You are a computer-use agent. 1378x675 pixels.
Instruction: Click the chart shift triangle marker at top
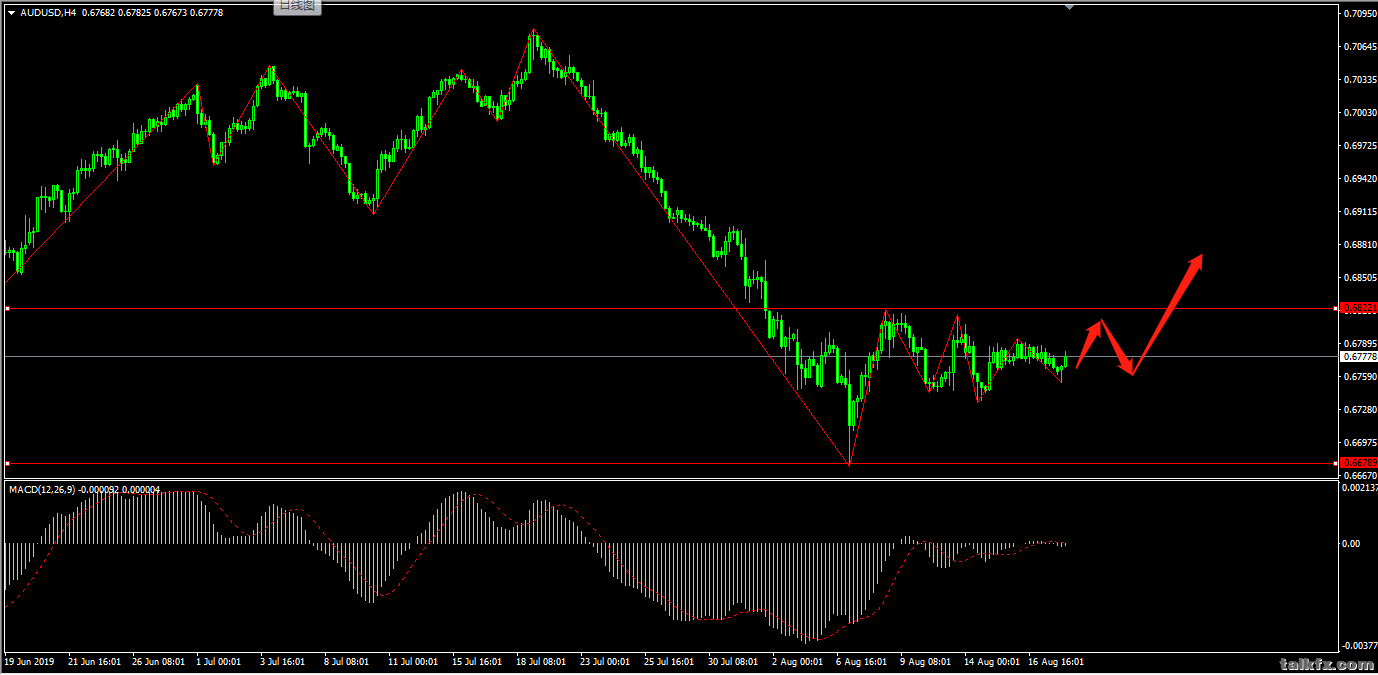pos(1070,7)
